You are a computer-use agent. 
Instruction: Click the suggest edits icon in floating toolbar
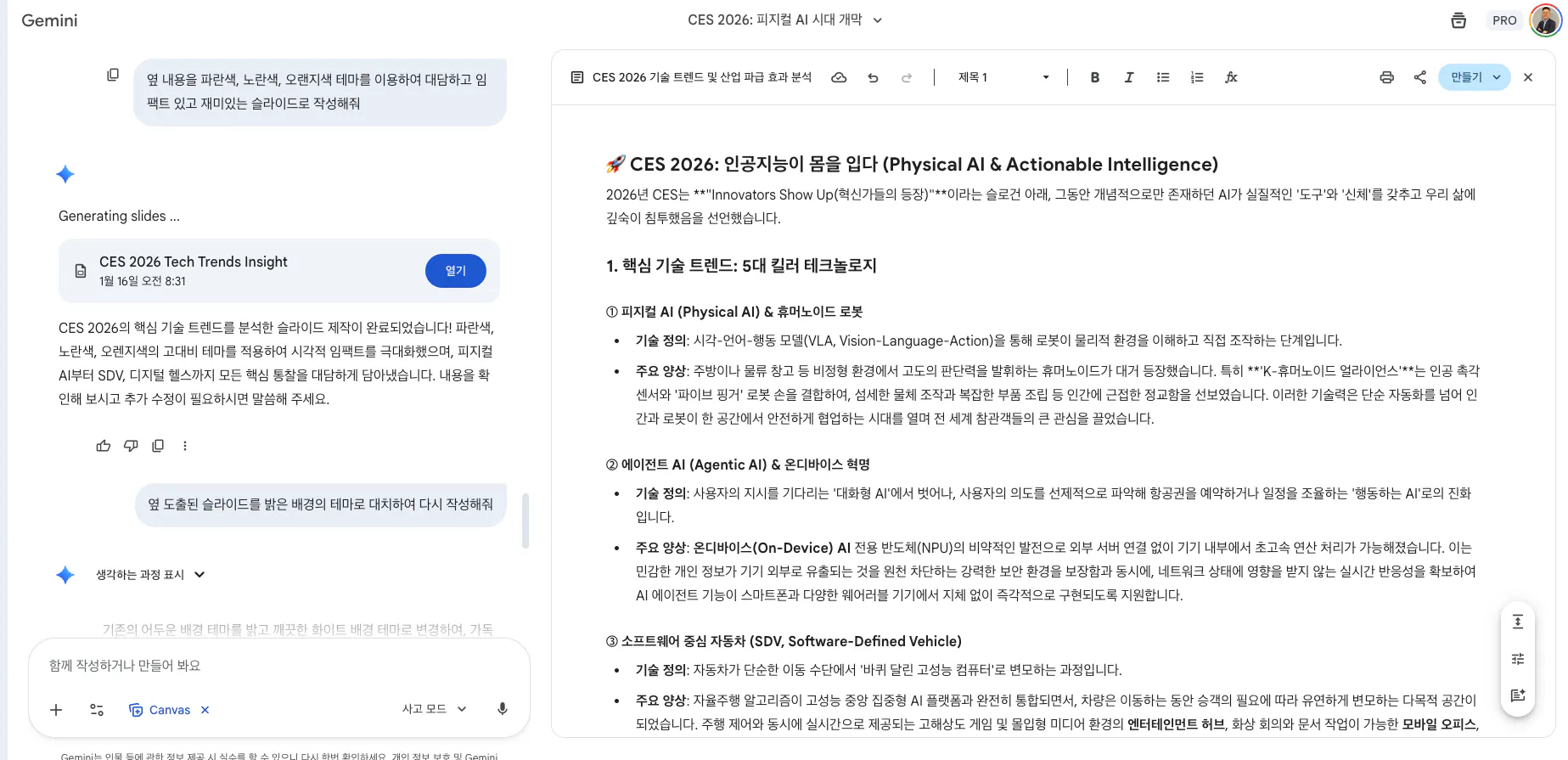point(1518,695)
